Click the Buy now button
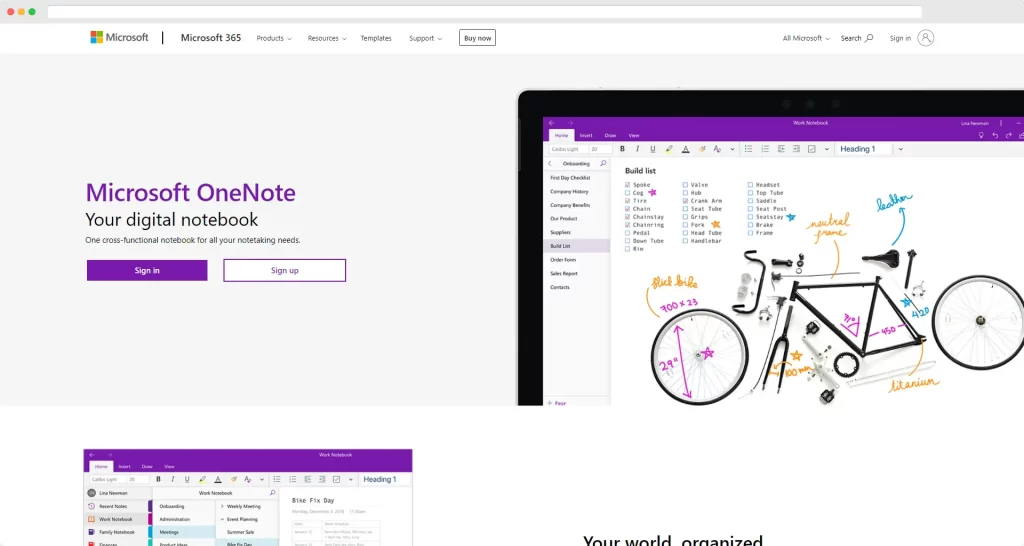 coord(477,38)
